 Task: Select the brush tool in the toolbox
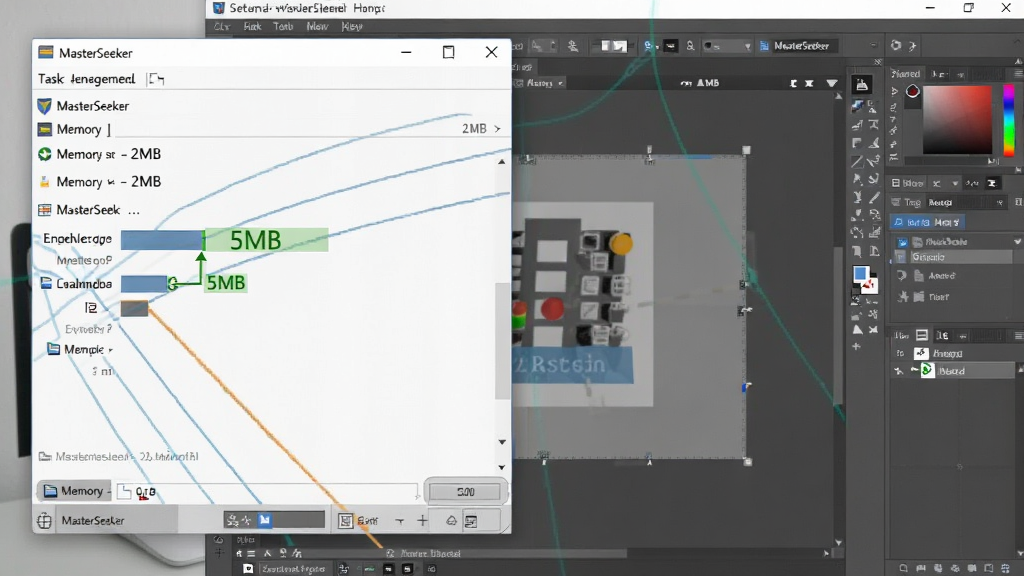[x=874, y=197]
